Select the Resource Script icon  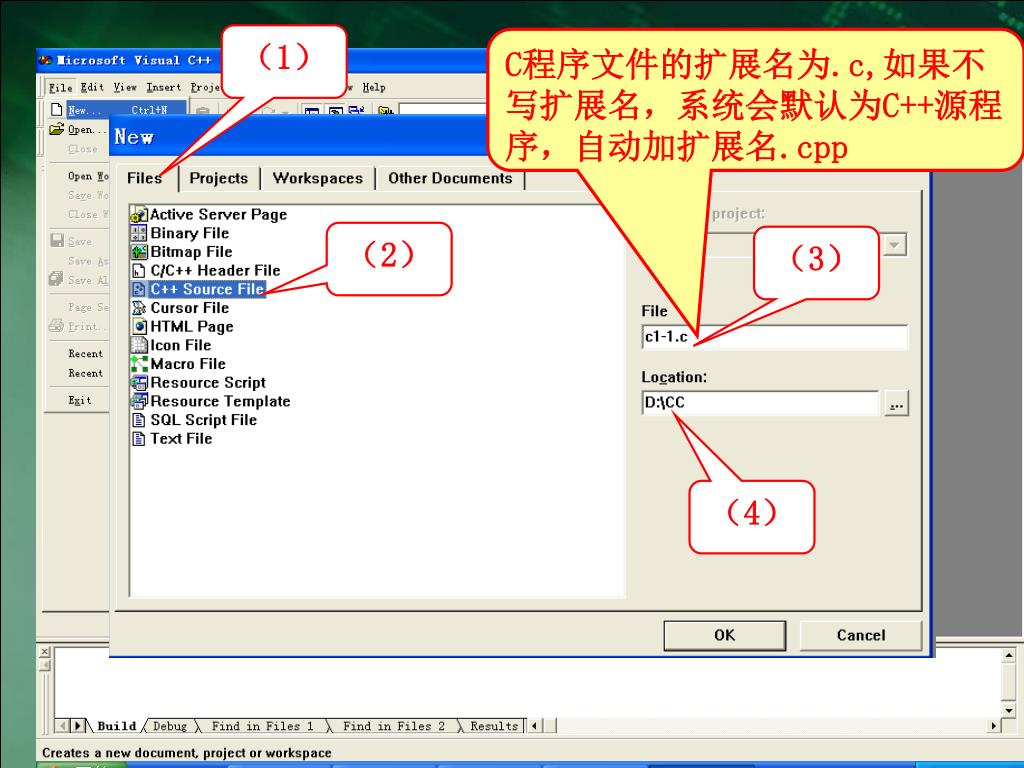139,383
